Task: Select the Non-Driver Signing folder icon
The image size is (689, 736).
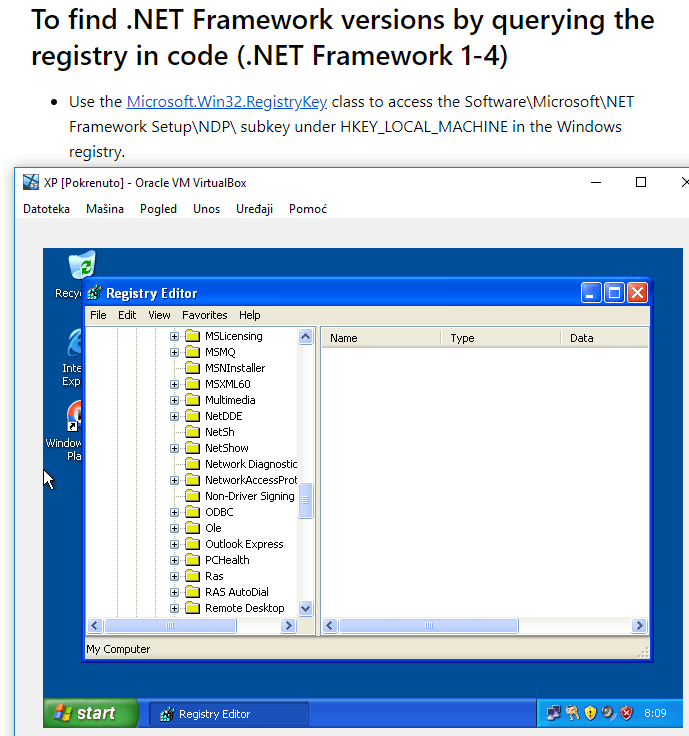Action: [192, 496]
